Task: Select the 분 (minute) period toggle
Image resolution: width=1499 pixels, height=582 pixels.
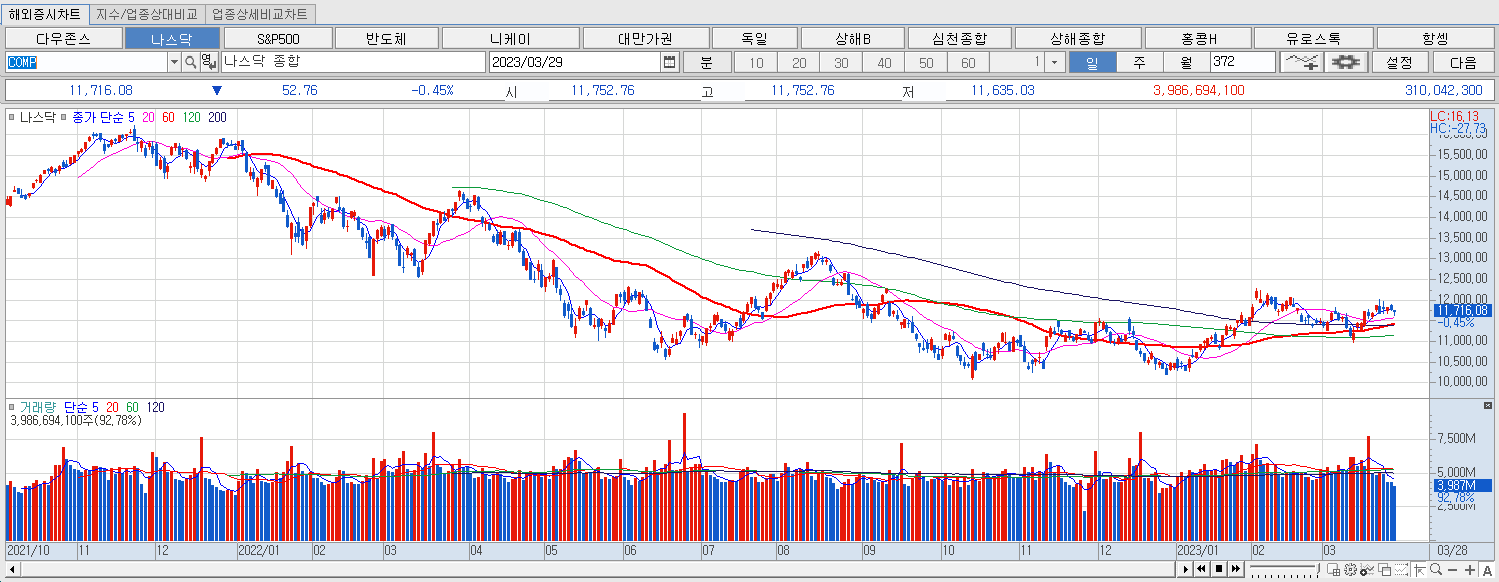Action: (x=706, y=62)
